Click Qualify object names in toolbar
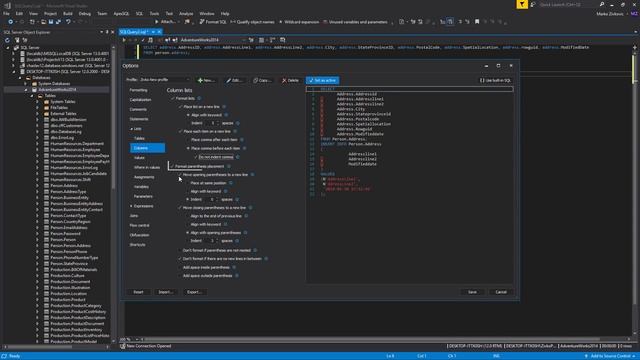The image size is (640, 360). coord(252,22)
